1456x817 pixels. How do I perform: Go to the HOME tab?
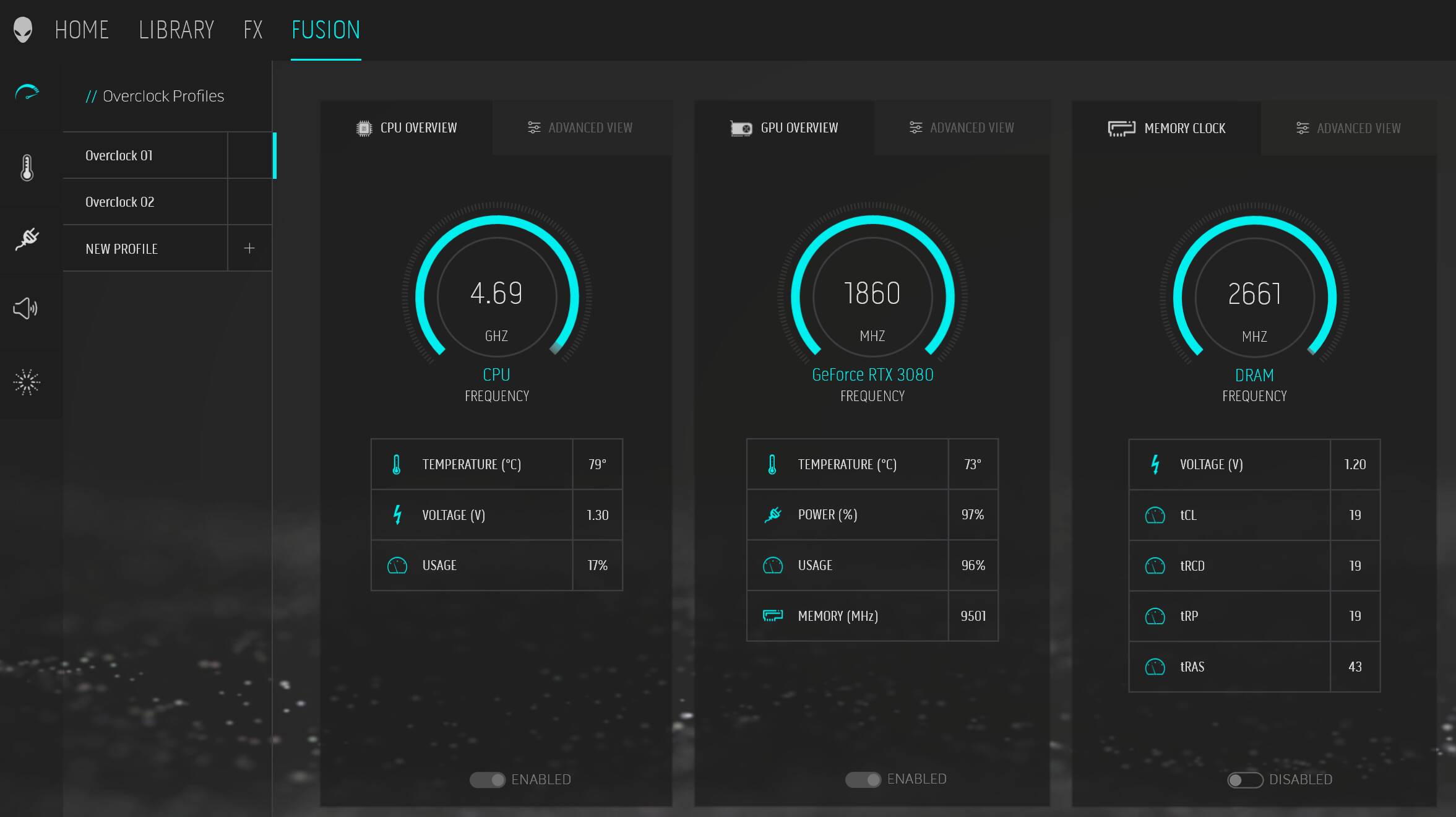(x=82, y=30)
